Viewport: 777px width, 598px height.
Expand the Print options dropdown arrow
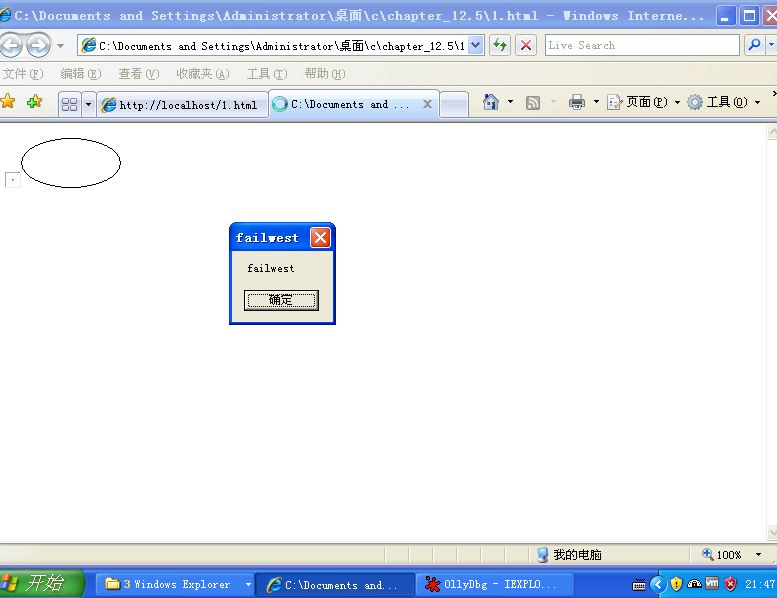coord(596,102)
